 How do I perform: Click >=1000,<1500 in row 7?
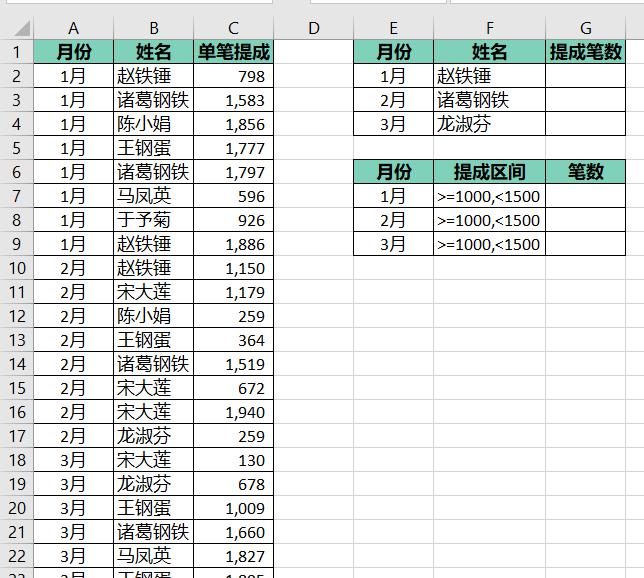pyautogui.click(x=489, y=196)
